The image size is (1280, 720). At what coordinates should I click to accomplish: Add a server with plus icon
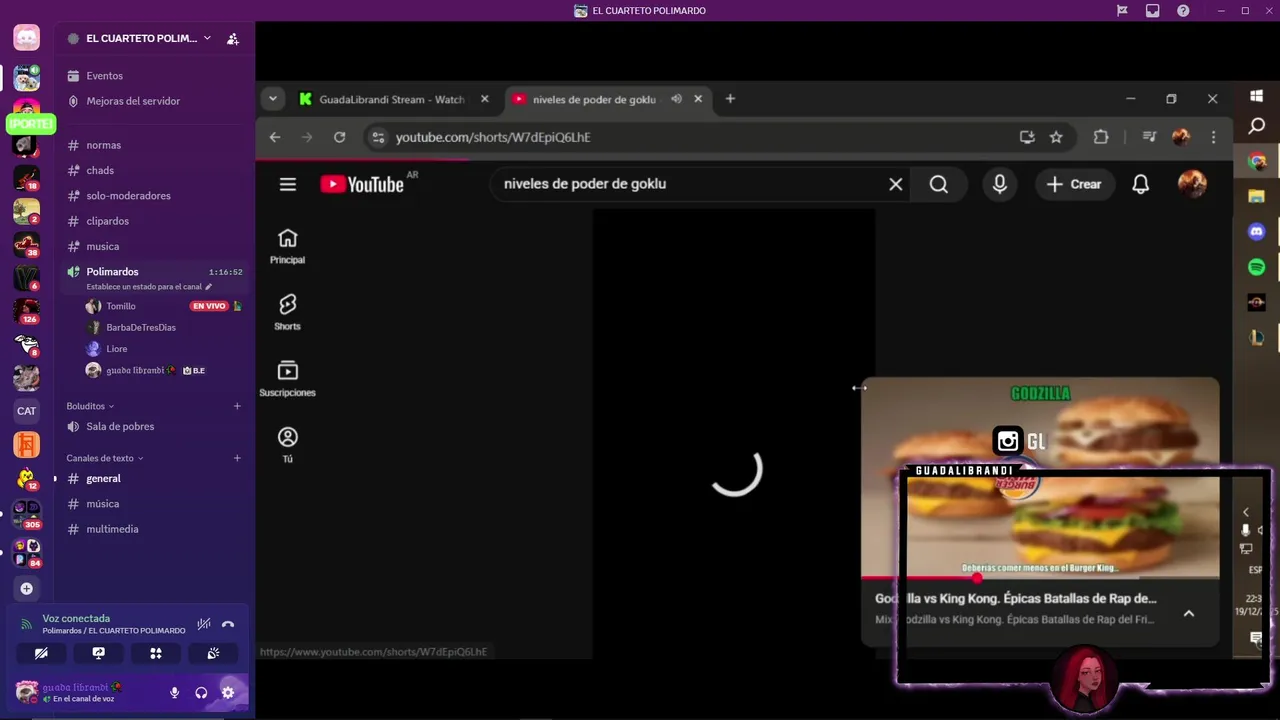[27, 588]
